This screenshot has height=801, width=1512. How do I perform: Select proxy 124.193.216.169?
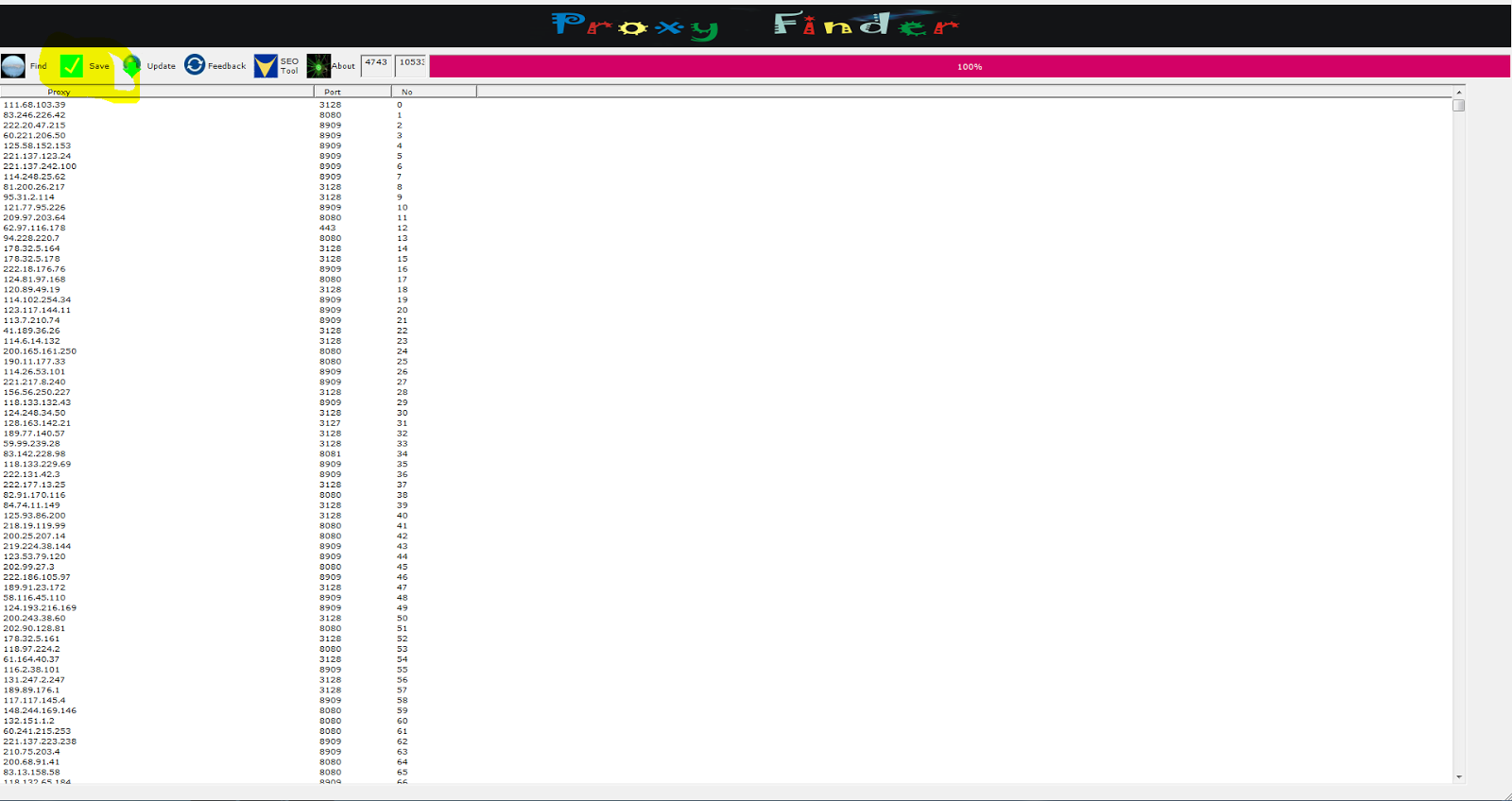click(40, 608)
